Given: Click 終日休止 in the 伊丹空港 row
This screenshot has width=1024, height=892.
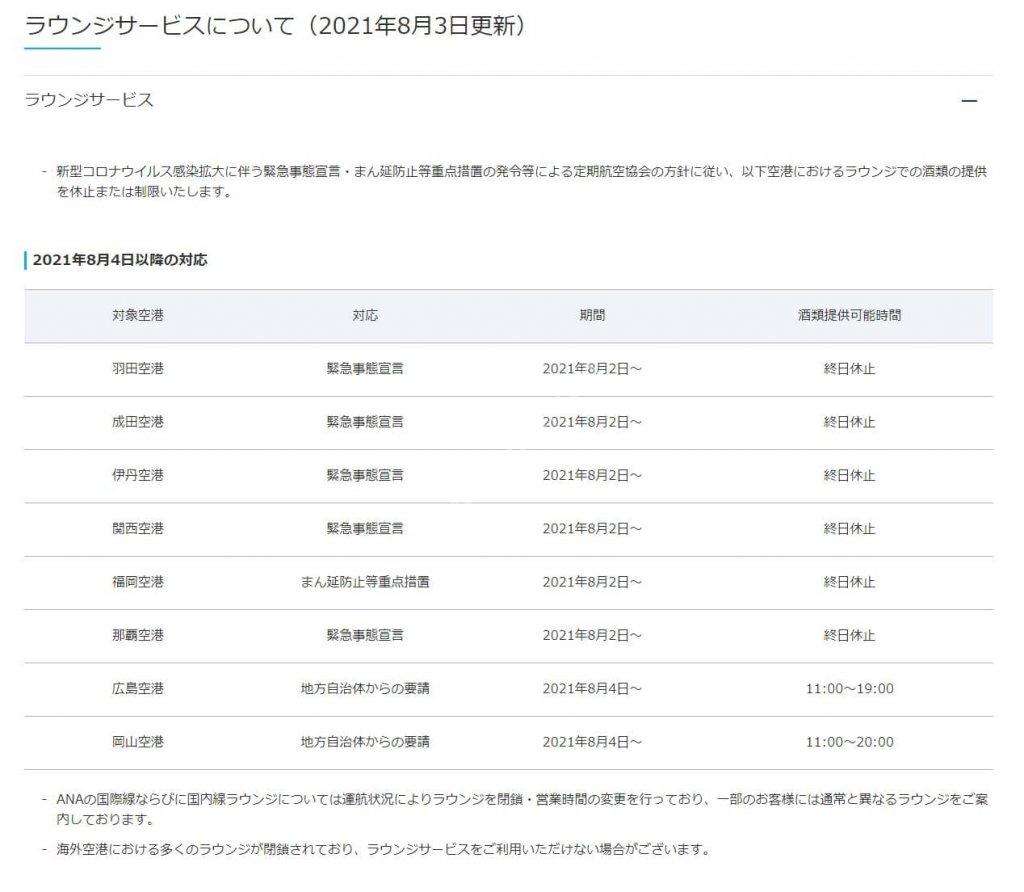Looking at the screenshot, I should pos(849,475).
